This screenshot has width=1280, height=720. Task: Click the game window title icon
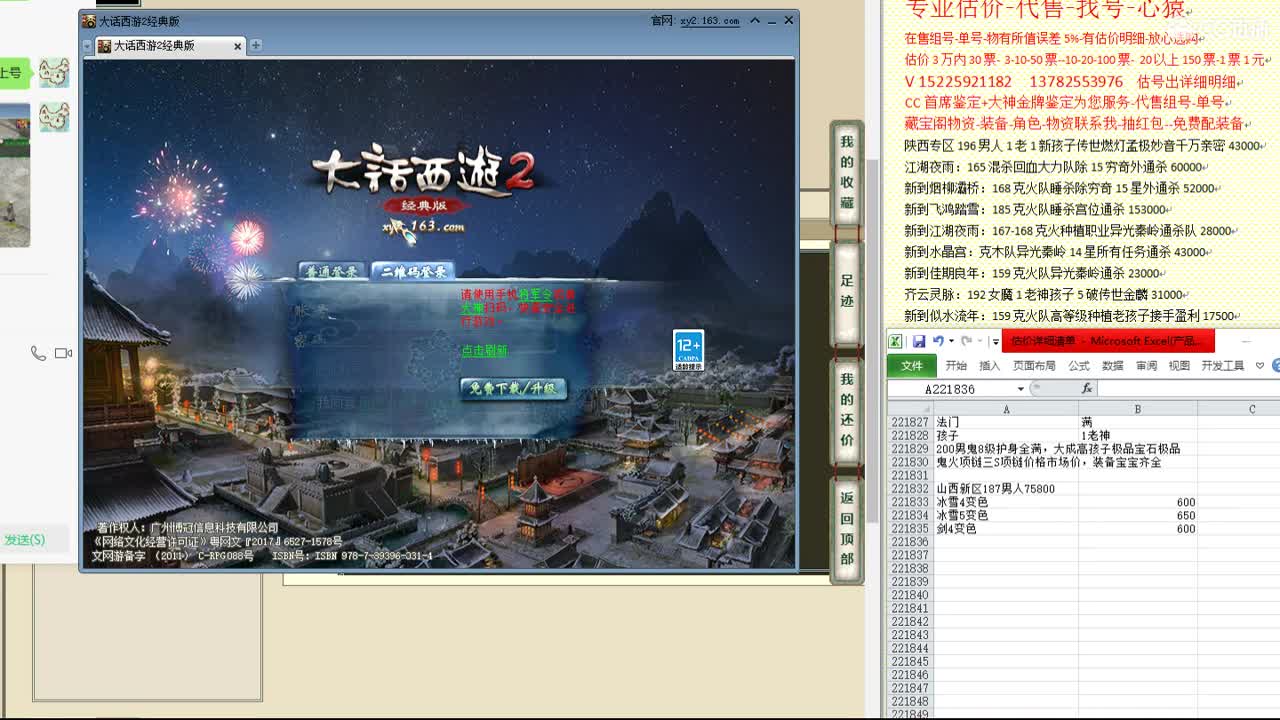(x=89, y=21)
